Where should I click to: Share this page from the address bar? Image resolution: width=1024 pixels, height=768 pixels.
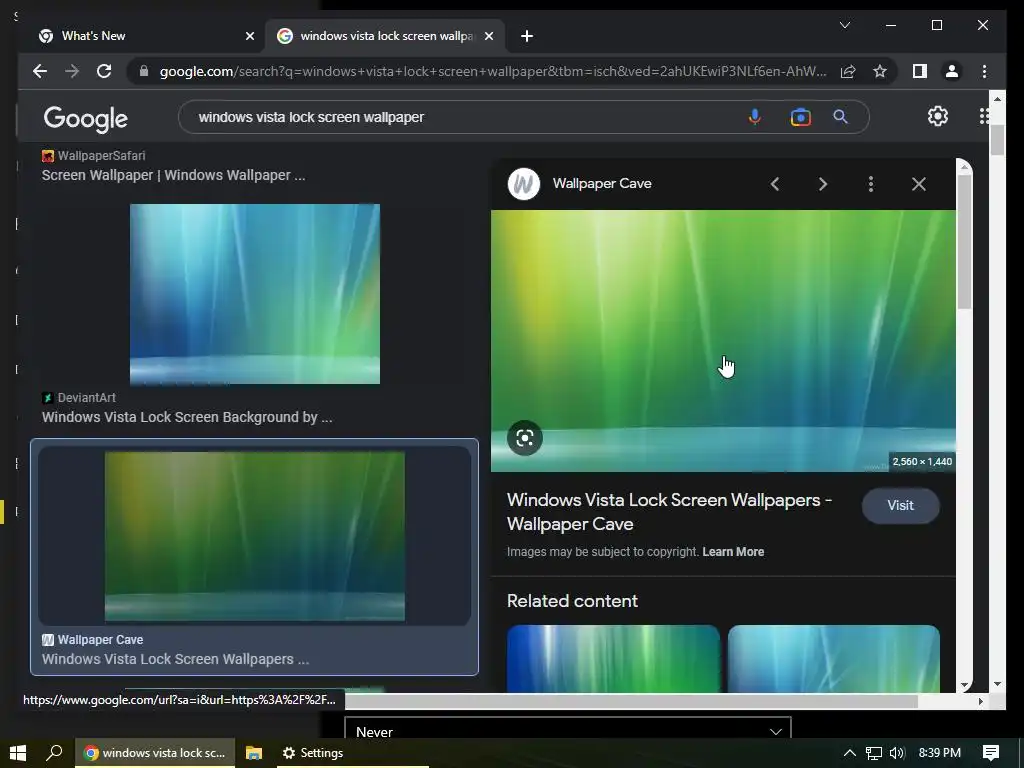[848, 71]
